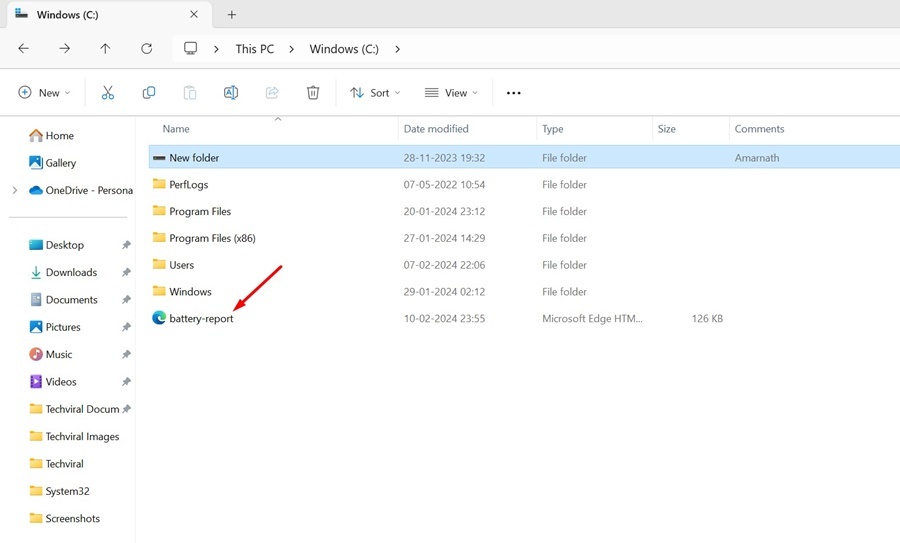Image resolution: width=900 pixels, height=543 pixels.
Task: Select the Program Files (x86) folder
Action: pyautogui.click(x=212, y=238)
